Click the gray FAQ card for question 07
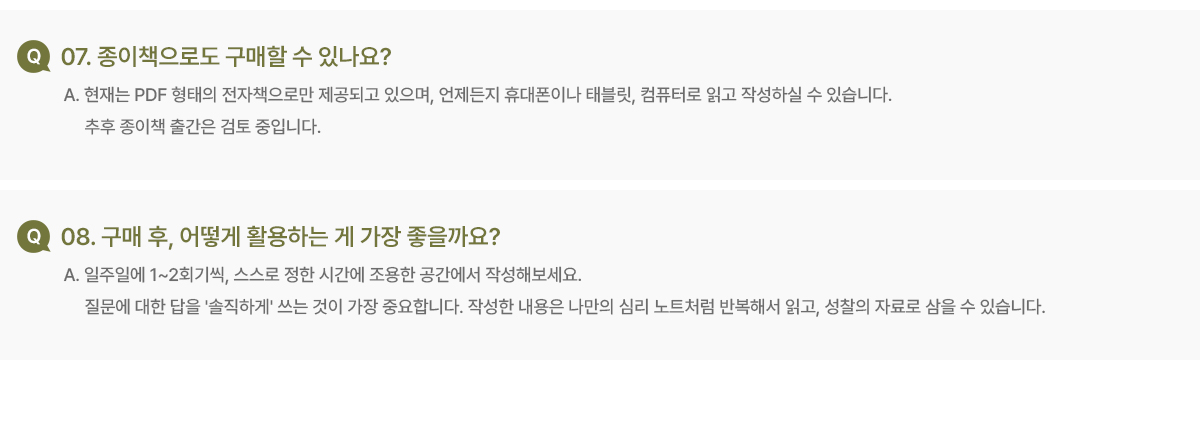1200x435 pixels. (600, 95)
